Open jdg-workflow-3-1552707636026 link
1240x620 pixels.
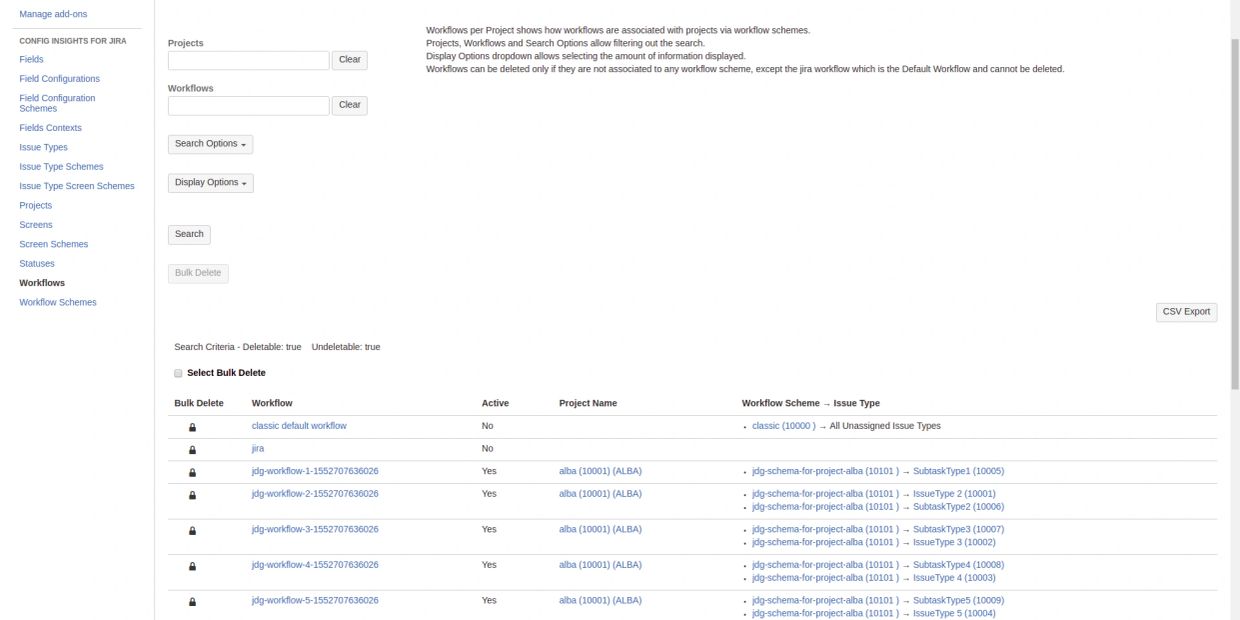(315, 529)
